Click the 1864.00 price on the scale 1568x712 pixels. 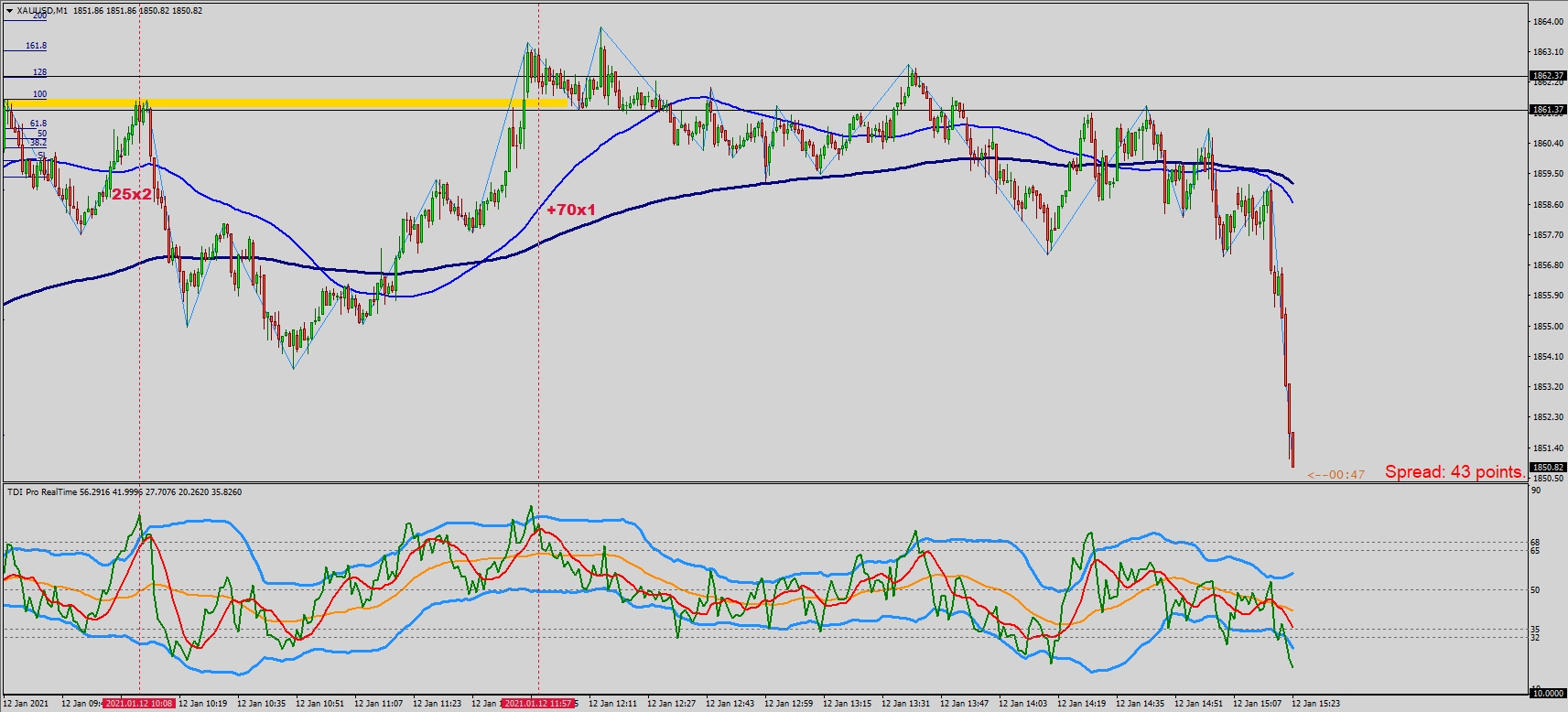pyautogui.click(x=1547, y=22)
